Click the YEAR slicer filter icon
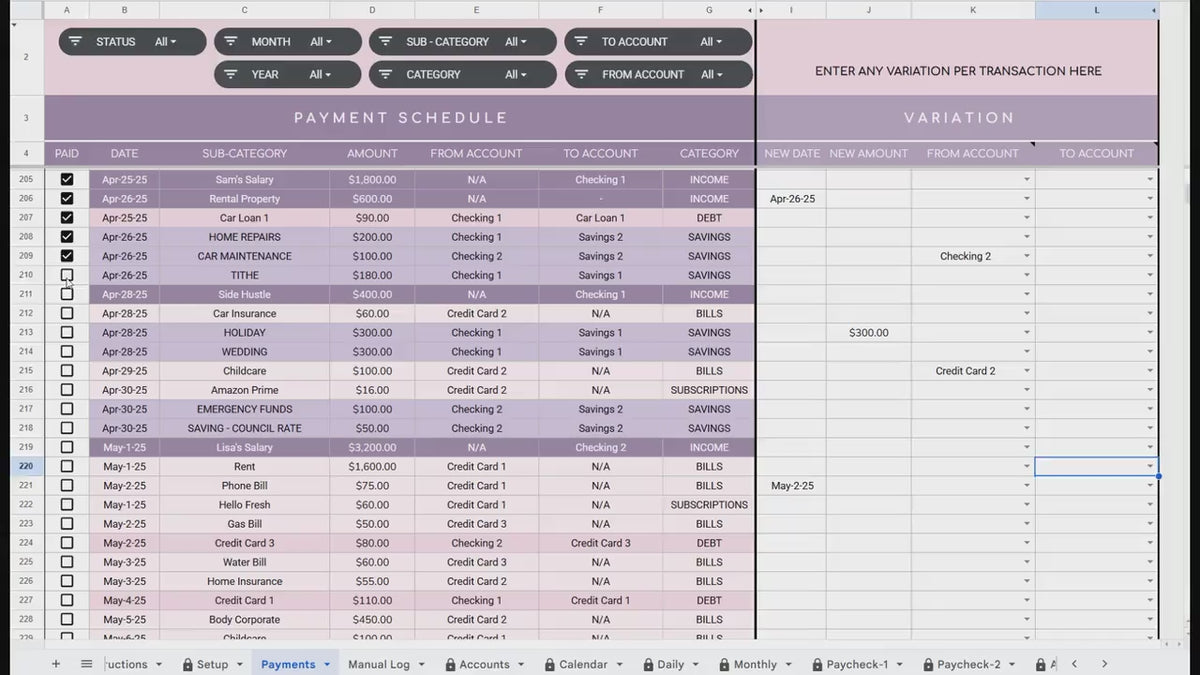Viewport: 1200px width, 675px height. click(231, 74)
